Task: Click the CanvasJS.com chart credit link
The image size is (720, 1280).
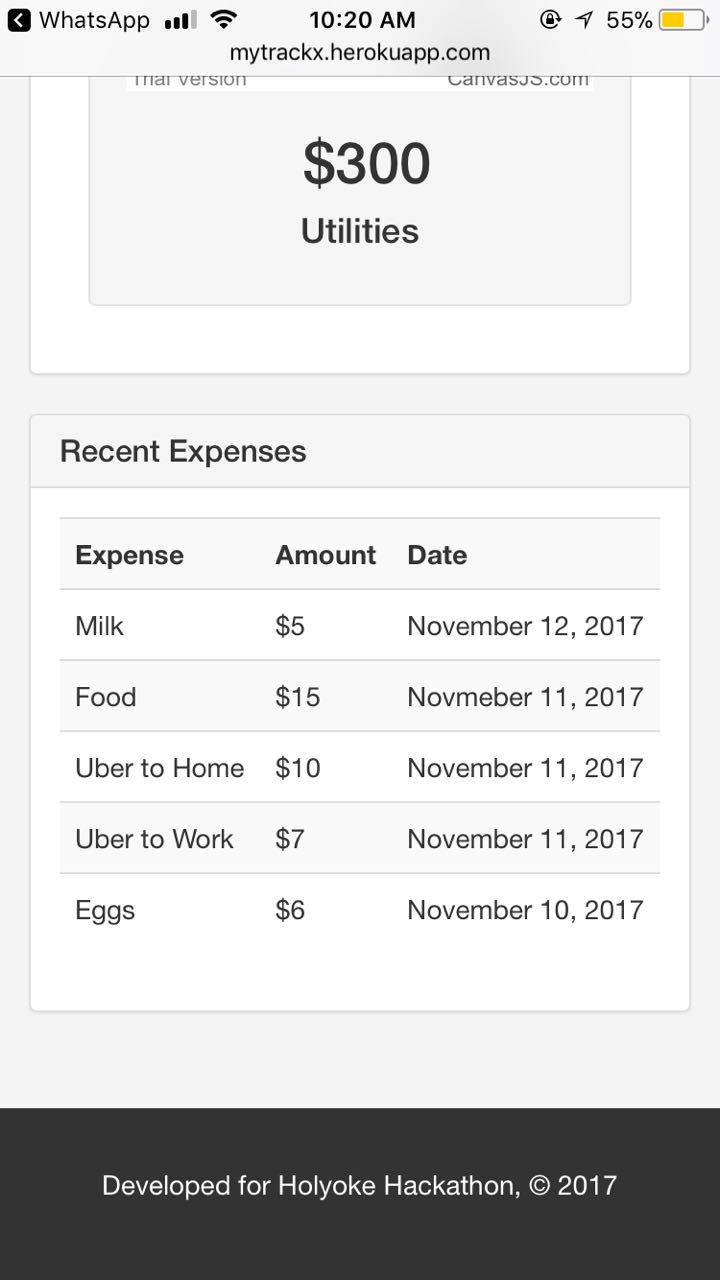Action: click(x=518, y=80)
